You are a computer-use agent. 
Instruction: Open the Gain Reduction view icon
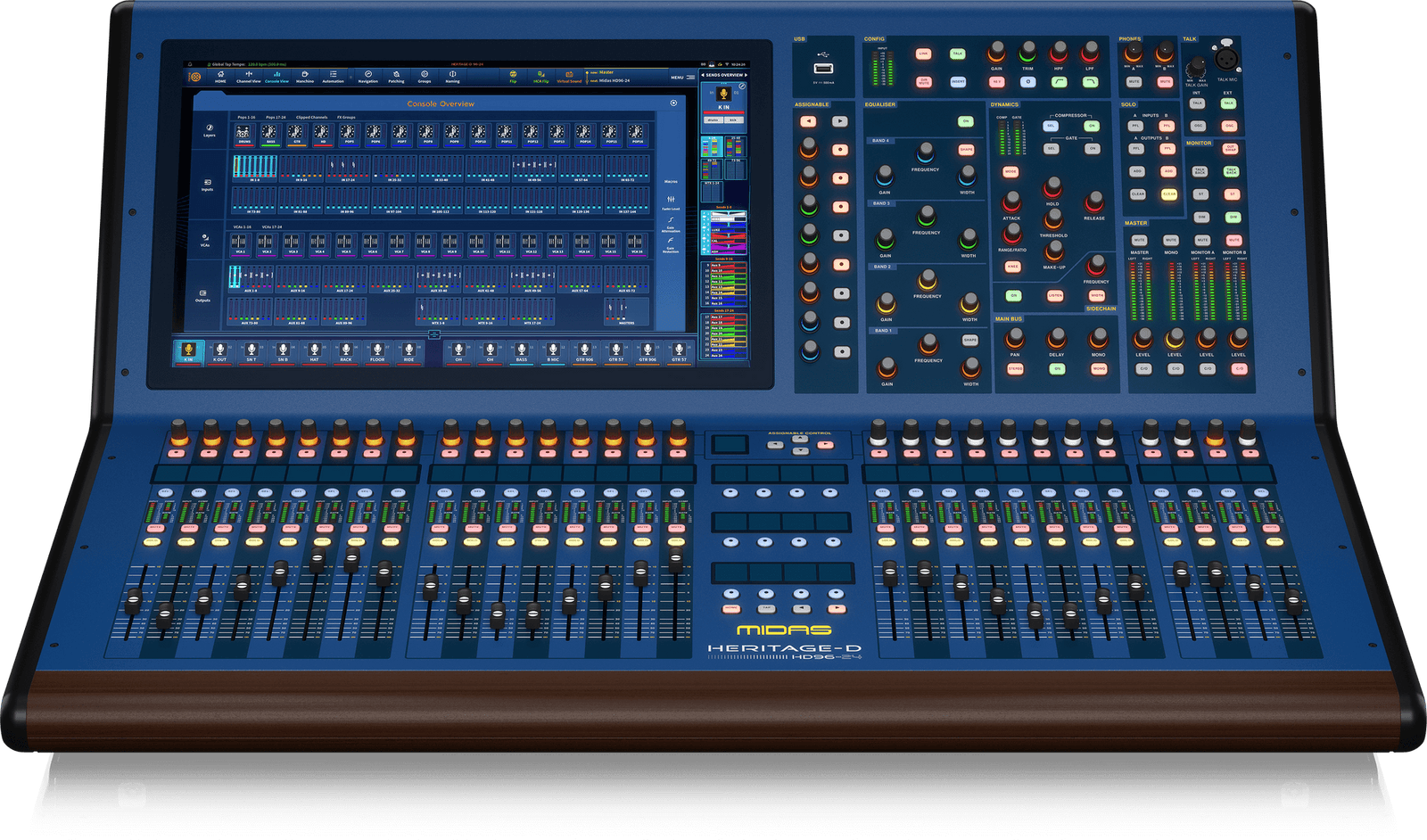pyautogui.click(x=671, y=244)
